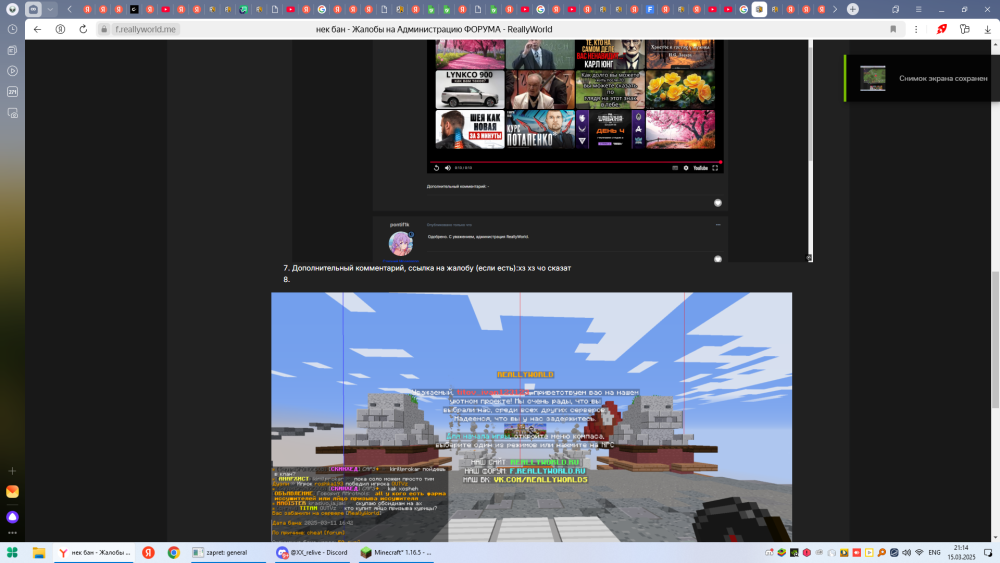Click the LYNKCO 900 video thumbnail
This screenshot has width=1000, height=563.
(x=470, y=89)
